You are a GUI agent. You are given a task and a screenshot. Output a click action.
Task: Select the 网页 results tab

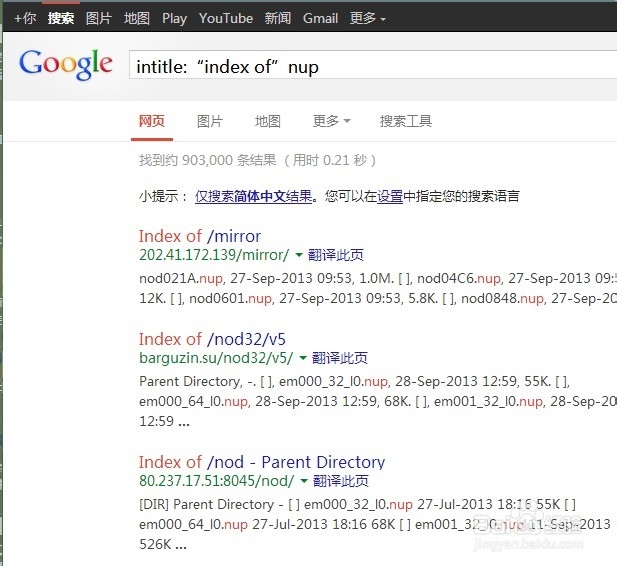(152, 121)
